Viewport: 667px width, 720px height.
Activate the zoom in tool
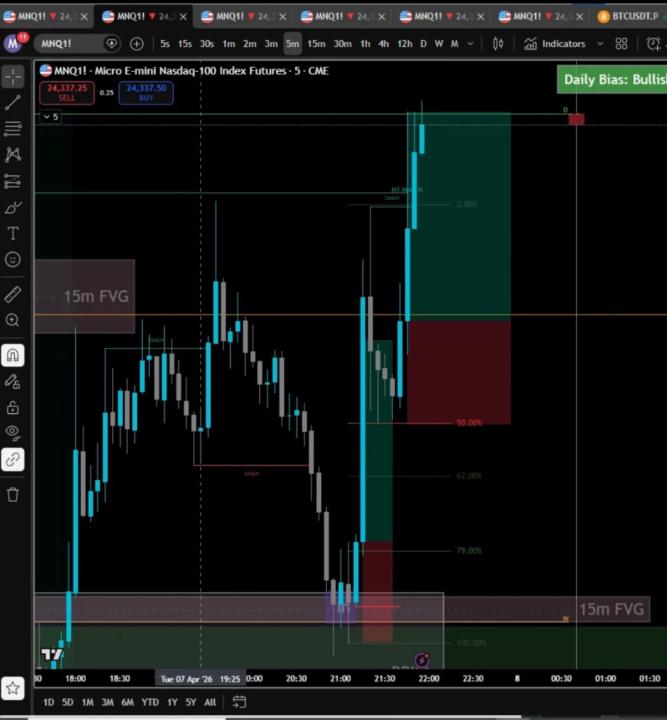(x=13, y=320)
